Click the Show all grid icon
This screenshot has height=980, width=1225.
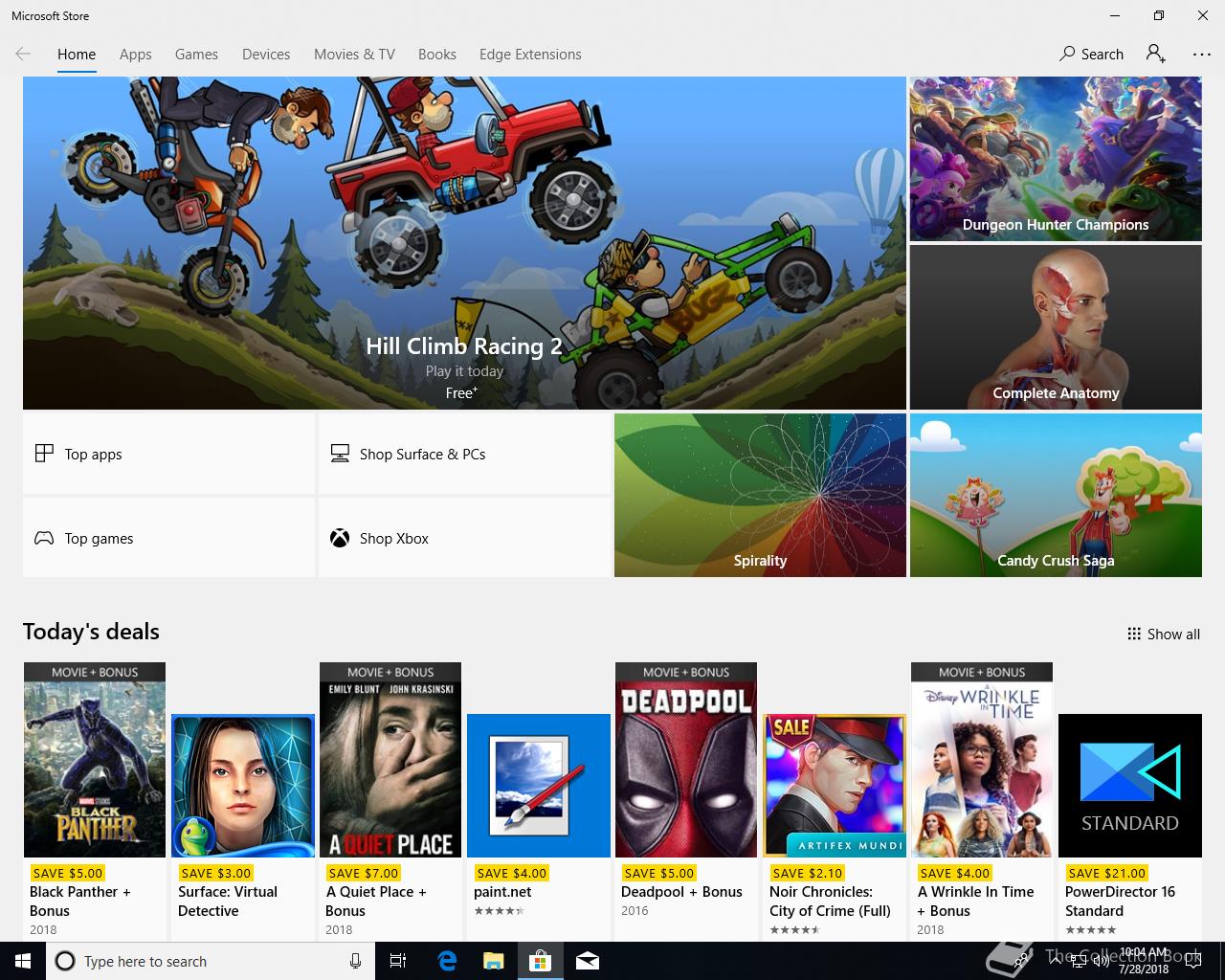point(1134,634)
